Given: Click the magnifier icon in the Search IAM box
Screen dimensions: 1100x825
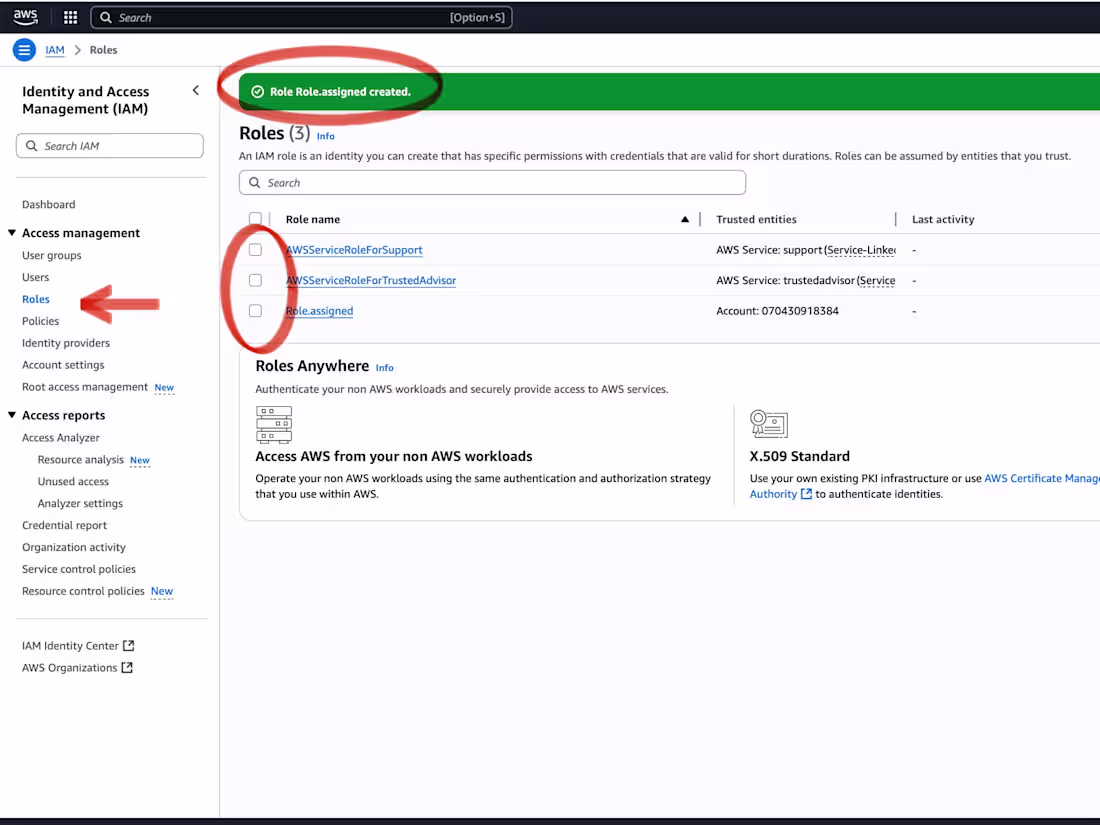Looking at the screenshot, I should (x=33, y=145).
